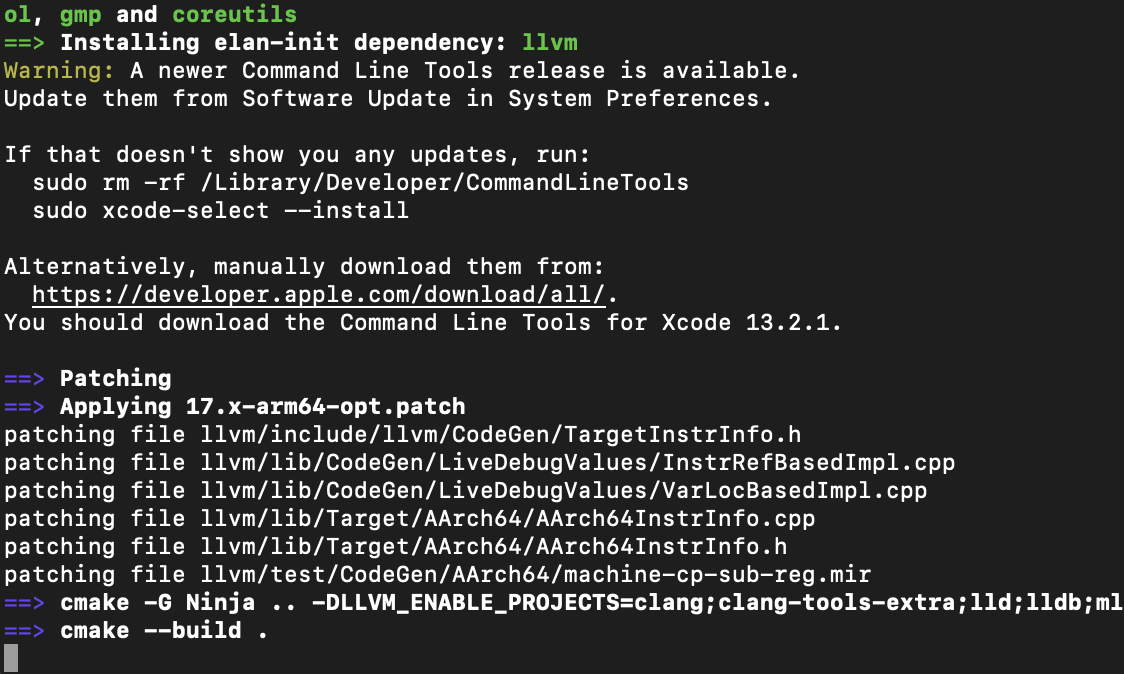This screenshot has height=674, width=1124.
Task: Click the -DLLVM_ENABLE_PROJECTS cmake argument
Action: (x=718, y=602)
